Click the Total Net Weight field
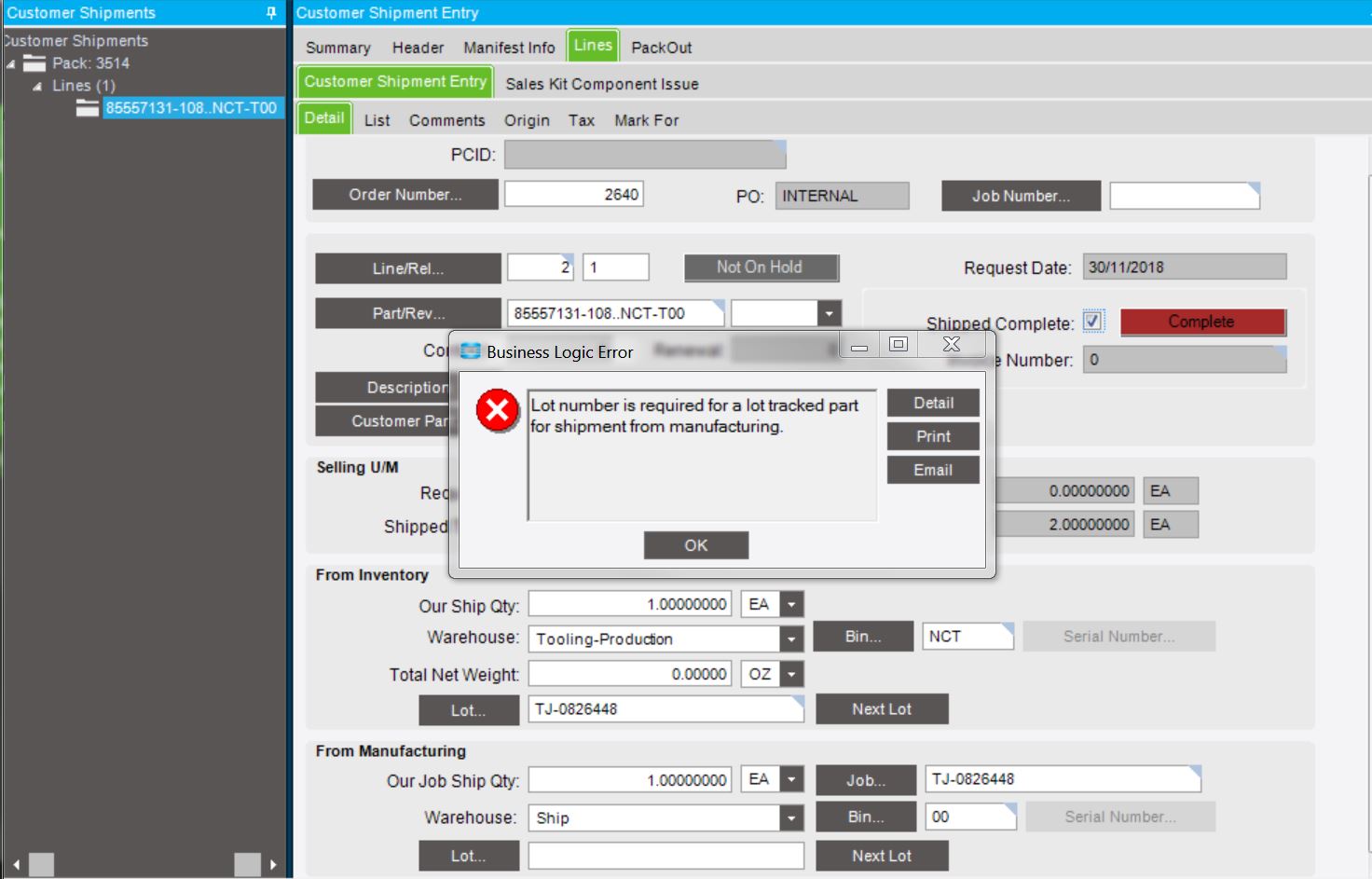1372x879 pixels. [x=630, y=674]
